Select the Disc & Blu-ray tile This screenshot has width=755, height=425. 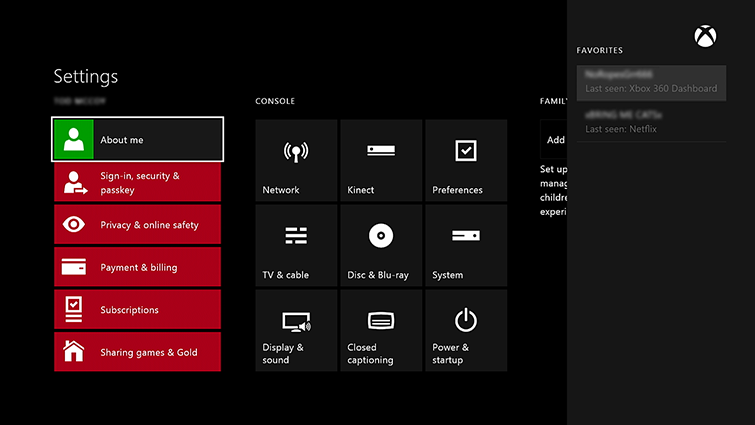tap(381, 245)
